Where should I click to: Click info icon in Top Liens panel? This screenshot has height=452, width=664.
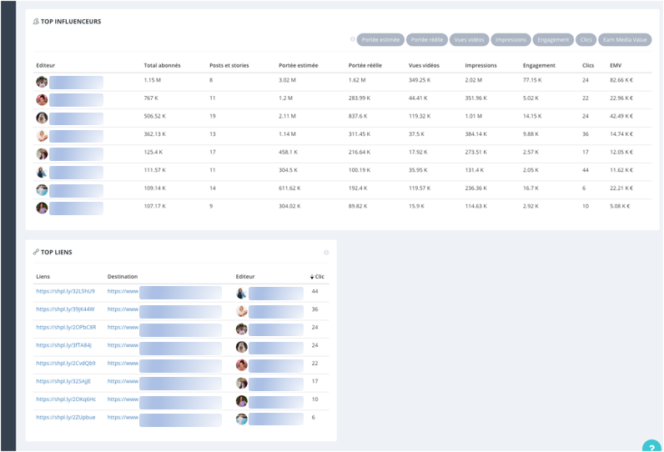click(326, 252)
